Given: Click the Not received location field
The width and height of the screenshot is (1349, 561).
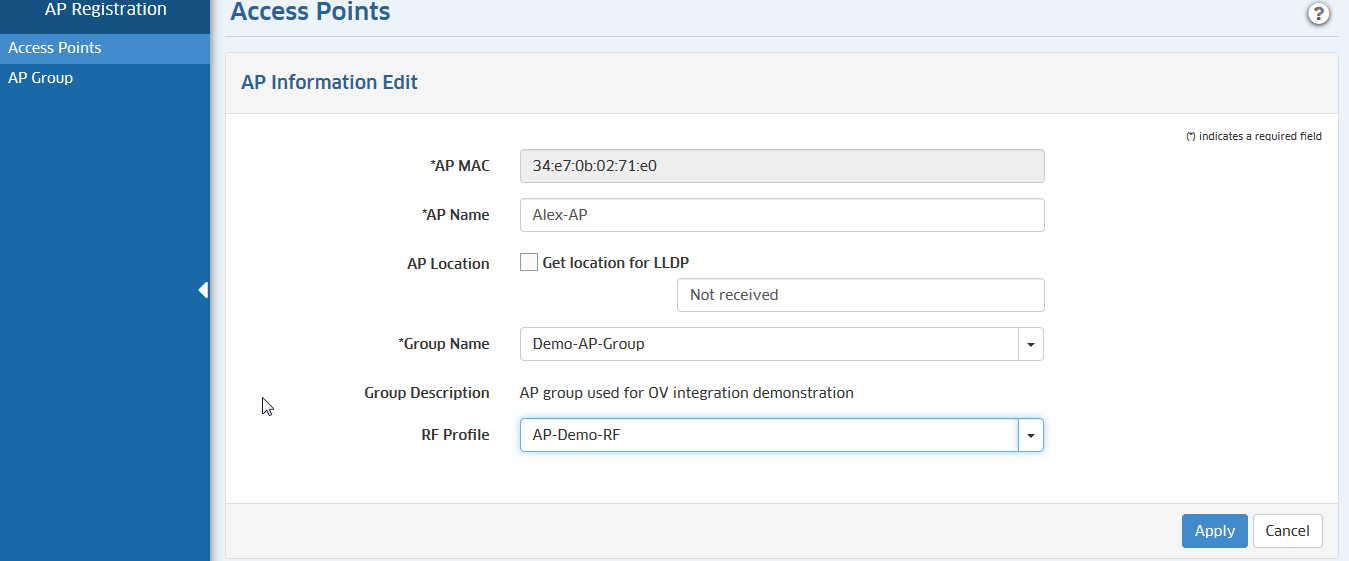Looking at the screenshot, I should (860, 295).
